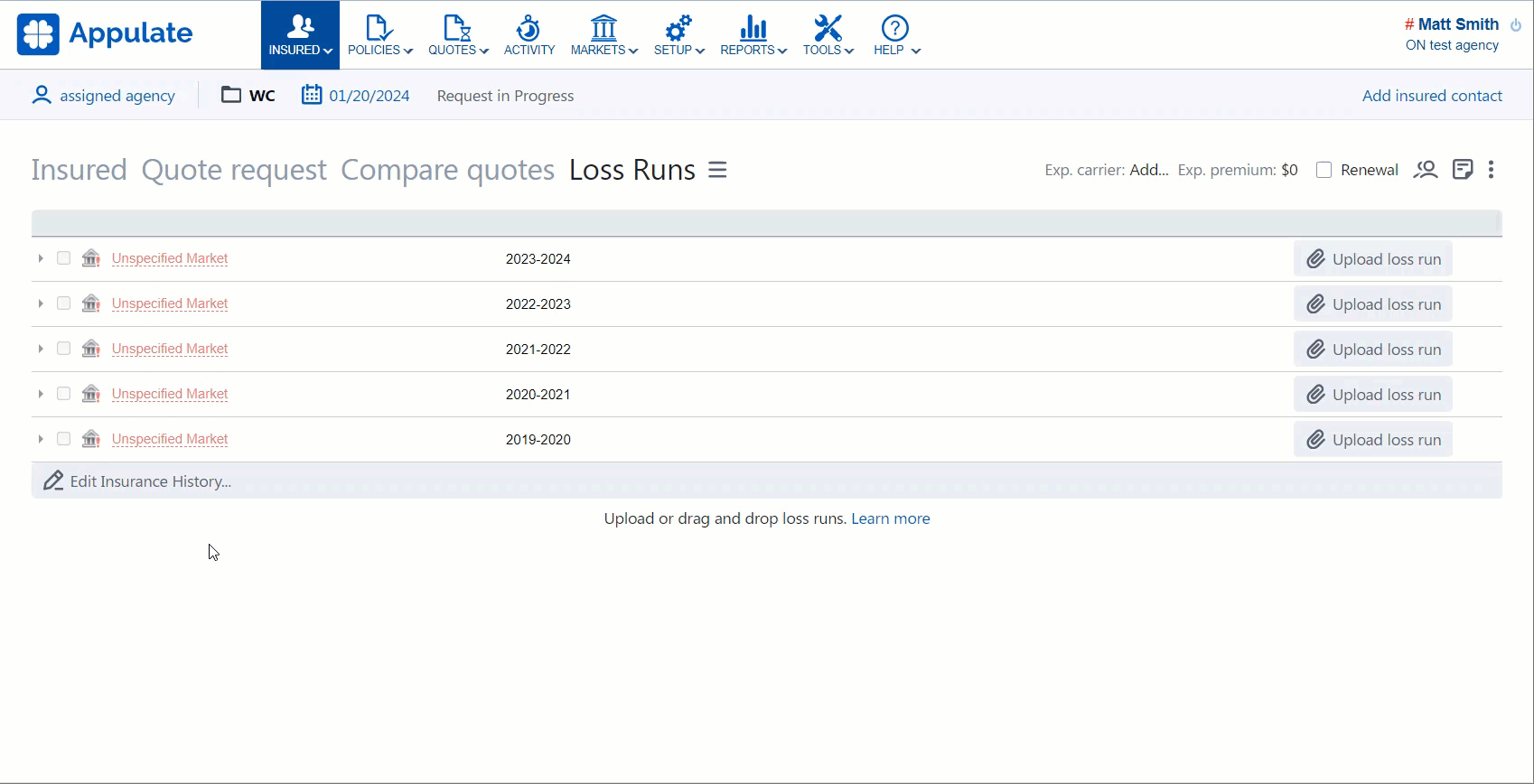Expand the 2023-2024 row
This screenshot has width=1534, height=784.
(41, 258)
